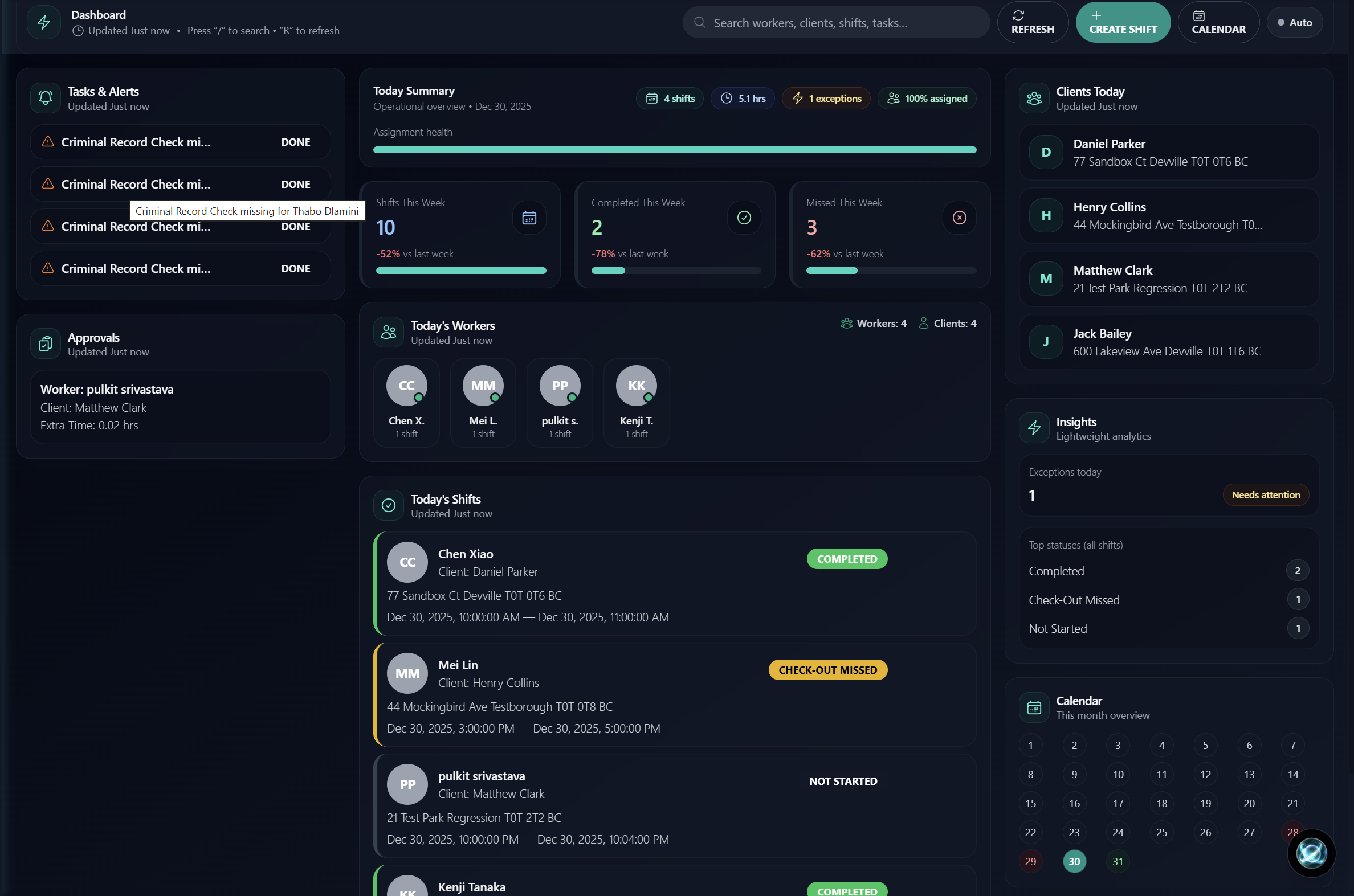Image resolution: width=1354 pixels, height=896 pixels.
Task: Click the Approvals clipboard icon
Action: pos(46,344)
